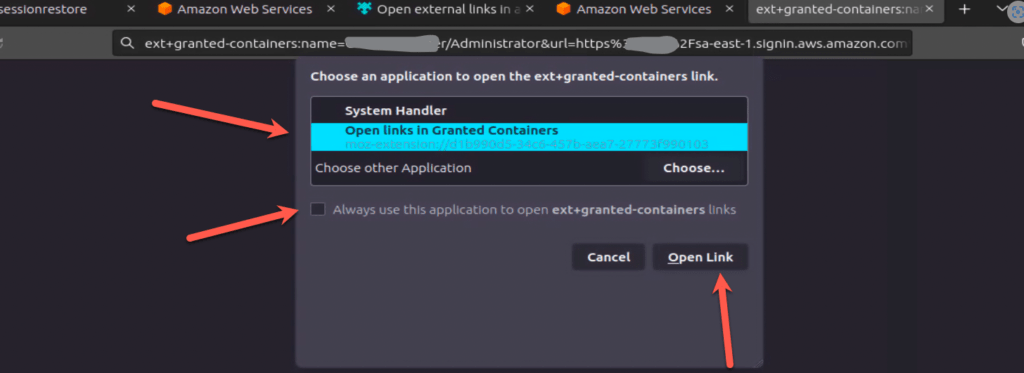1024x373 pixels.
Task: Close the Open external links tab
Action: (x=530, y=9)
